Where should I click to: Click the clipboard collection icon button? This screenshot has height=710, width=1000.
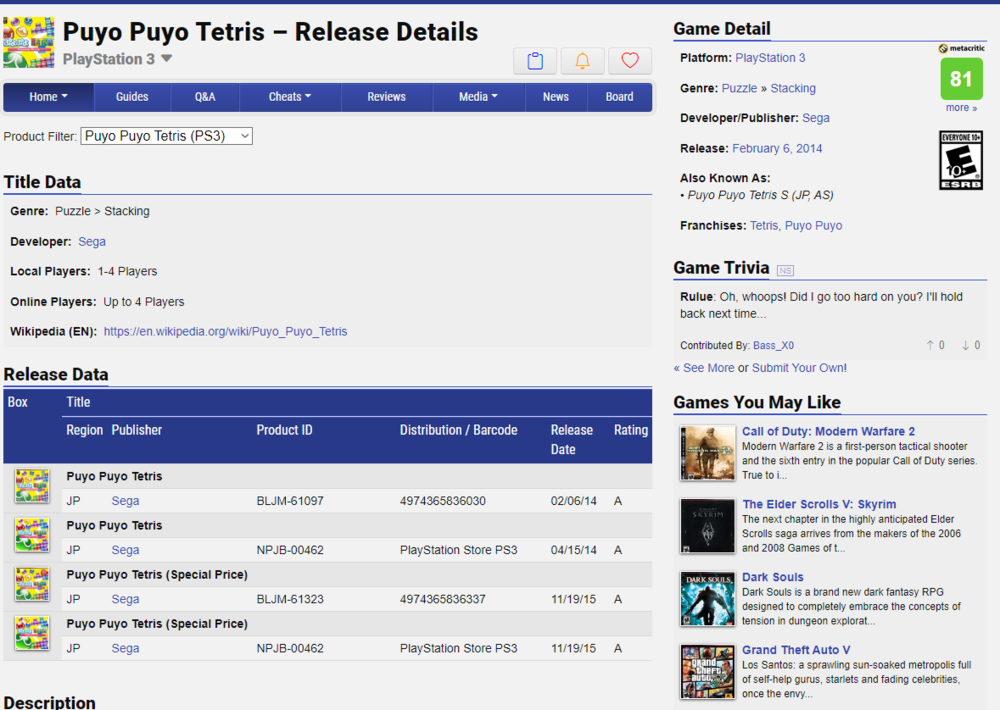click(x=535, y=61)
